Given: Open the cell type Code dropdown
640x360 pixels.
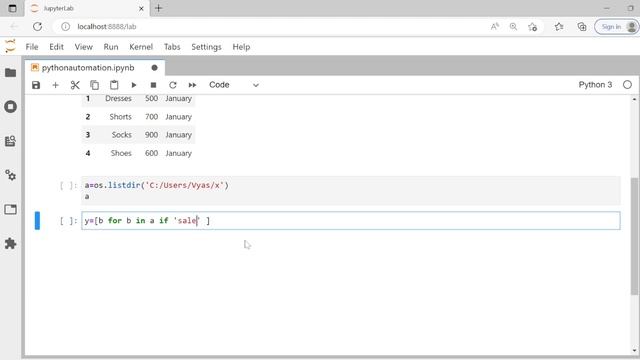Looking at the screenshot, I should (x=233, y=85).
